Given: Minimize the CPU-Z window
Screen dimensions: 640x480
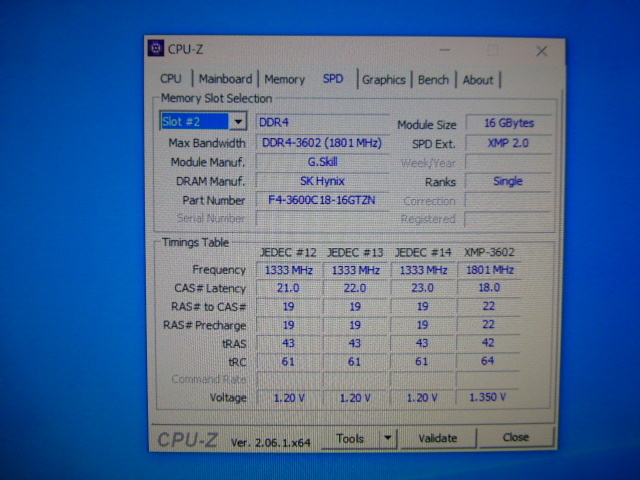Looking at the screenshot, I should click(x=445, y=50).
